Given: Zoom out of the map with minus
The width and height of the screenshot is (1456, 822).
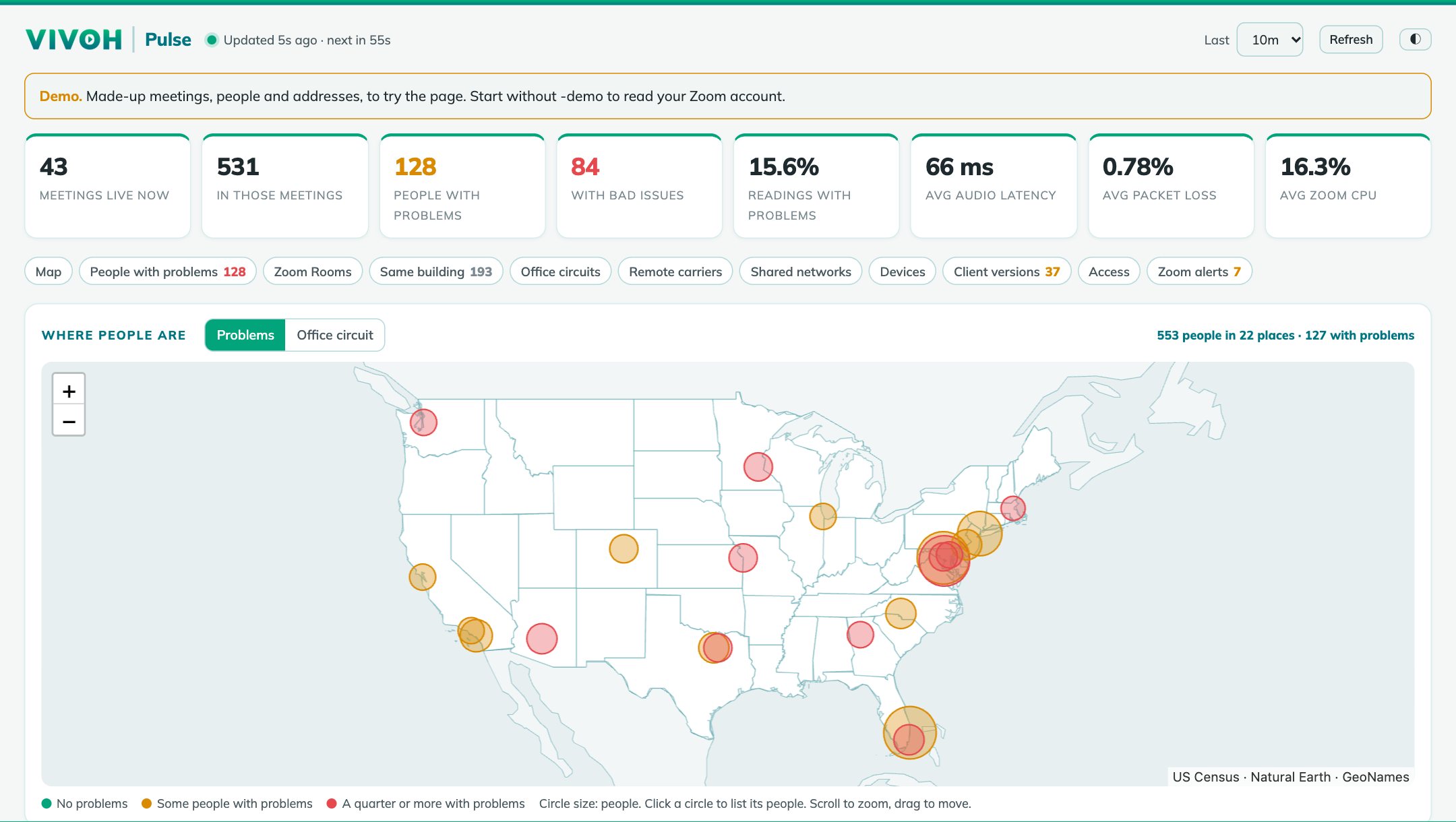Looking at the screenshot, I should pyautogui.click(x=69, y=421).
